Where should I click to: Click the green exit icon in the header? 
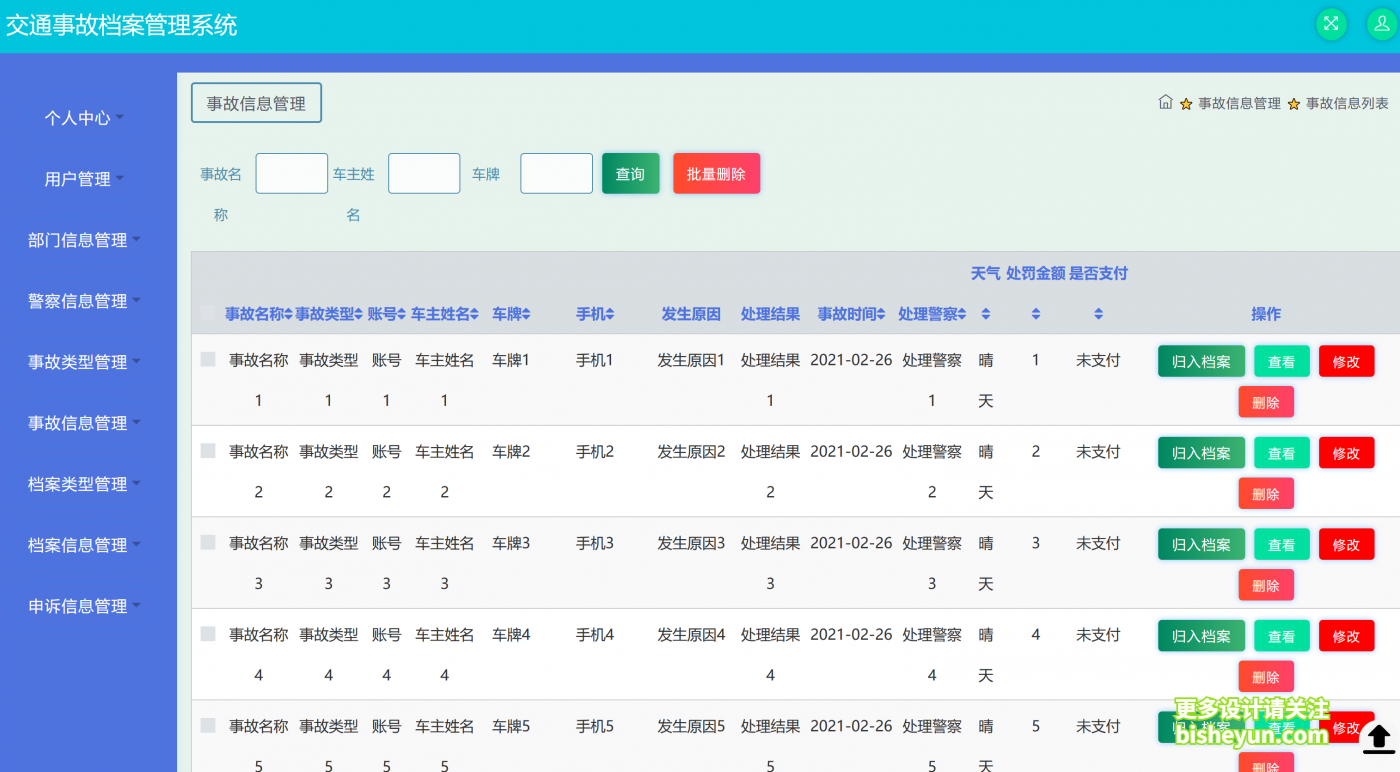[x=1331, y=24]
